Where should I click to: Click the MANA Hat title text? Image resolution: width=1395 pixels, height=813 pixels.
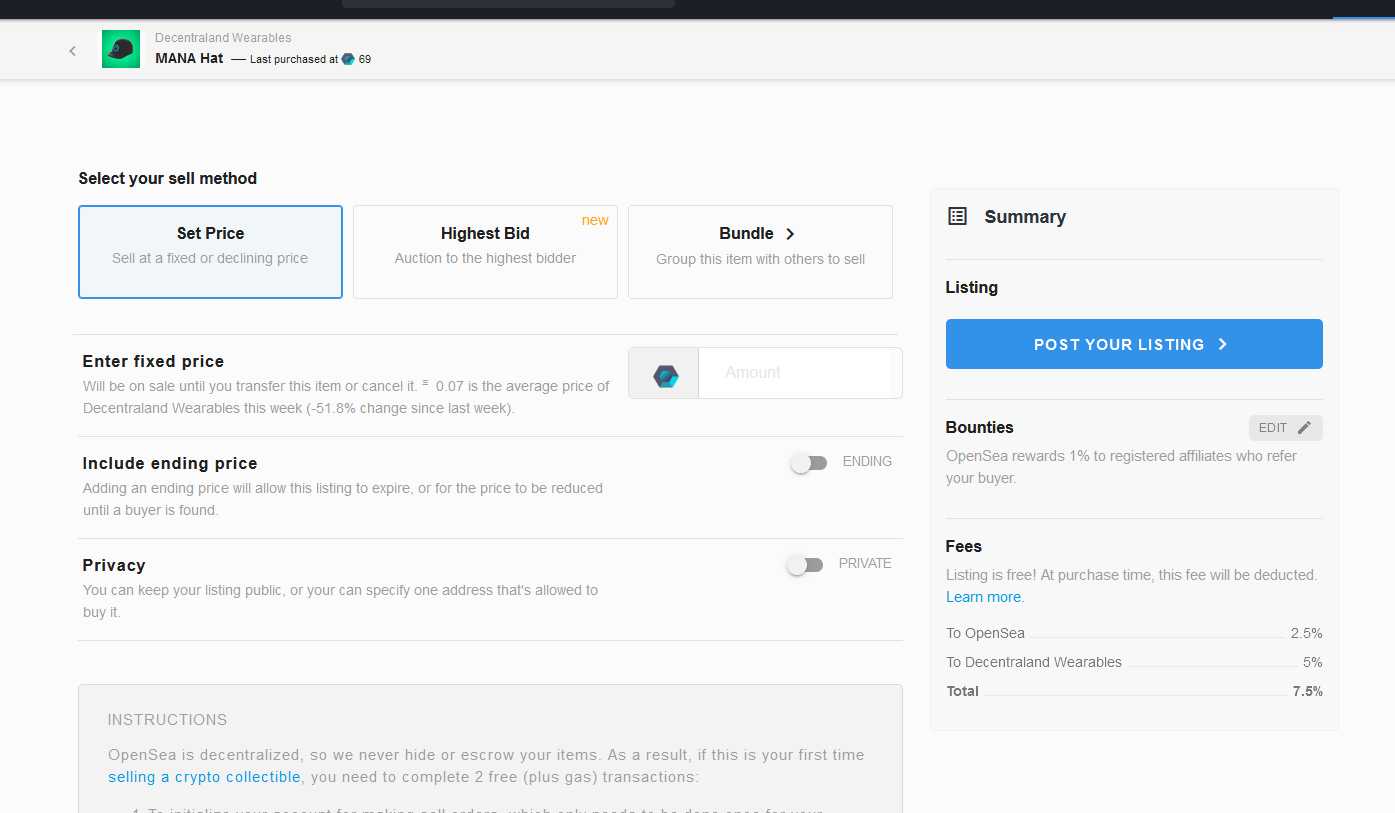189,58
